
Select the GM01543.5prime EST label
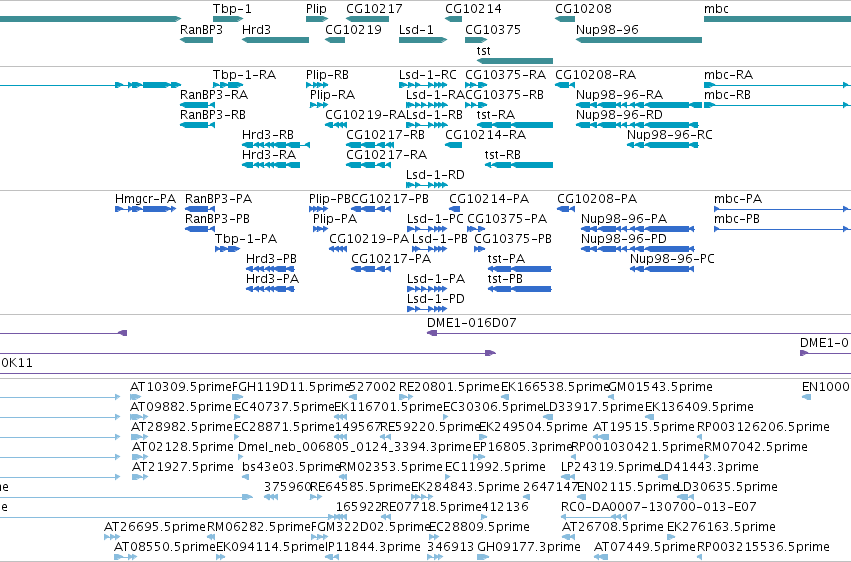click(x=661, y=387)
